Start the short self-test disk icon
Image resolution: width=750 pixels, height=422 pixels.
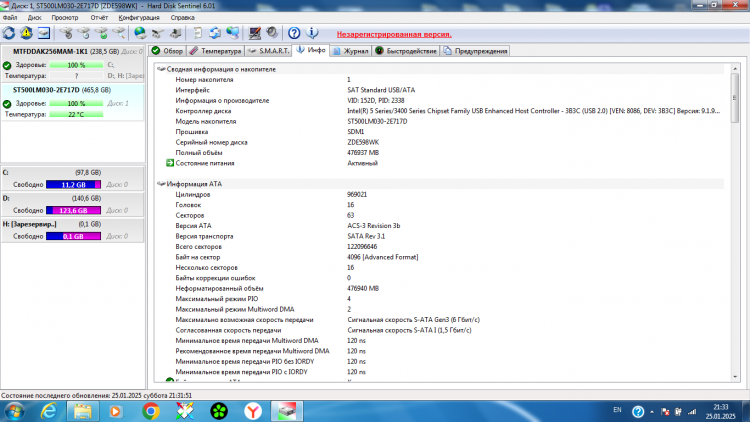click(66, 33)
